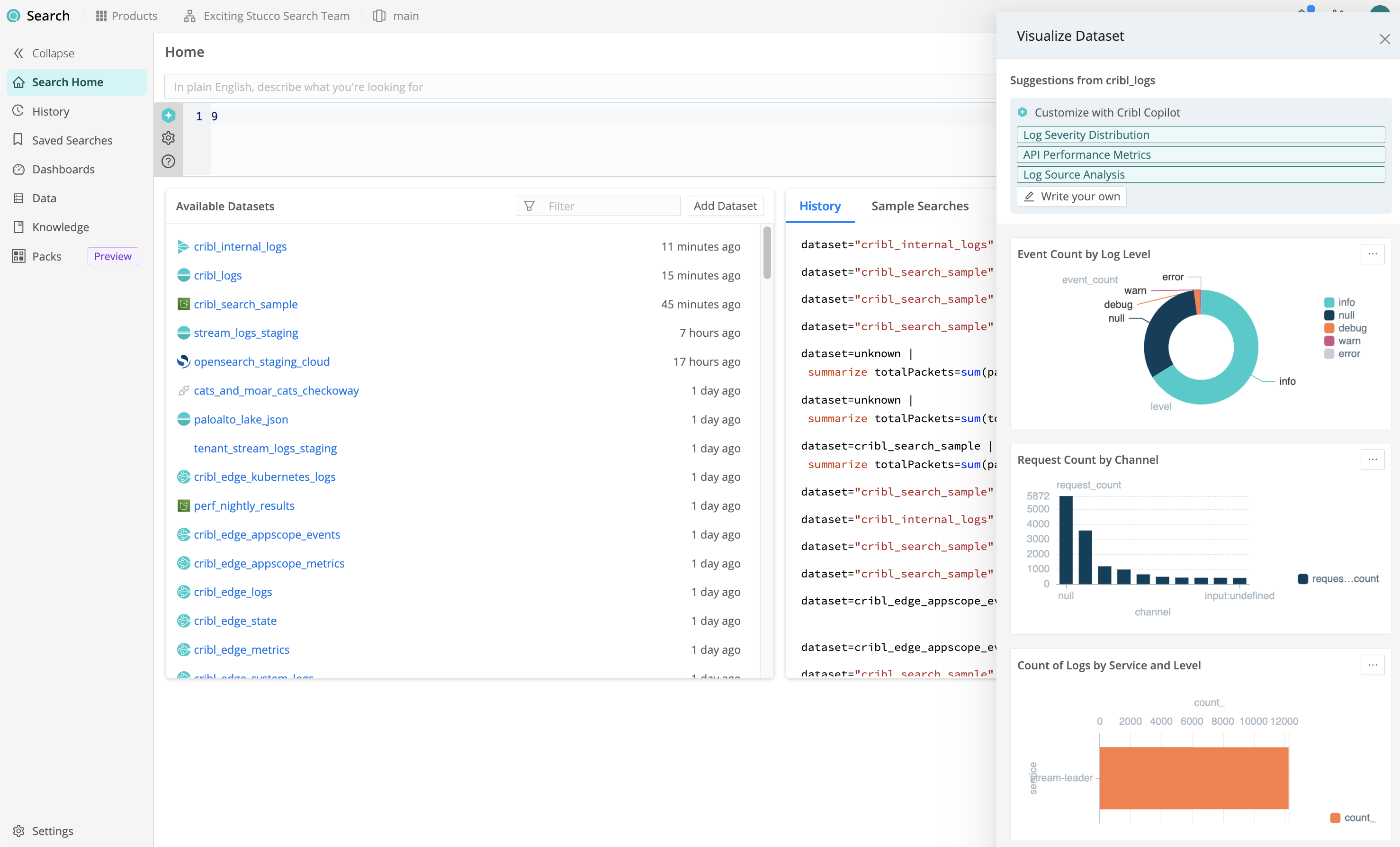Image resolution: width=1400 pixels, height=847 pixels.
Task: Open query editor settings gear
Action: point(168,138)
